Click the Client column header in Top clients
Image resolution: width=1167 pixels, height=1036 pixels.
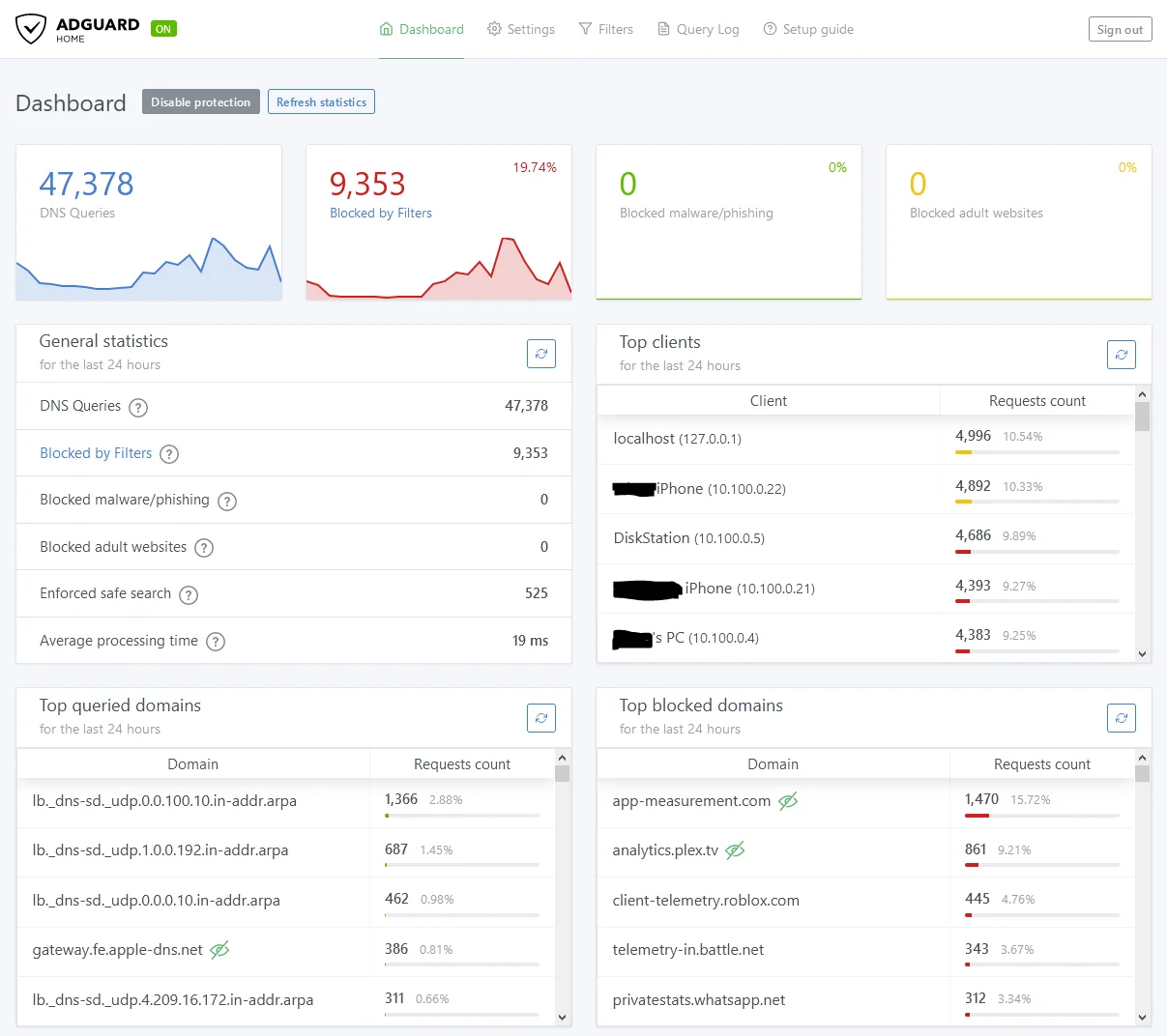pyautogui.click(x=769, y=401)
